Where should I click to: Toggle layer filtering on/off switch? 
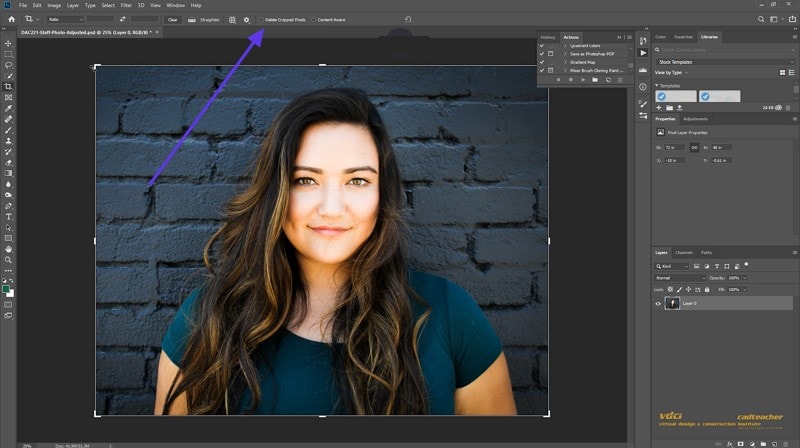point(746,264)
